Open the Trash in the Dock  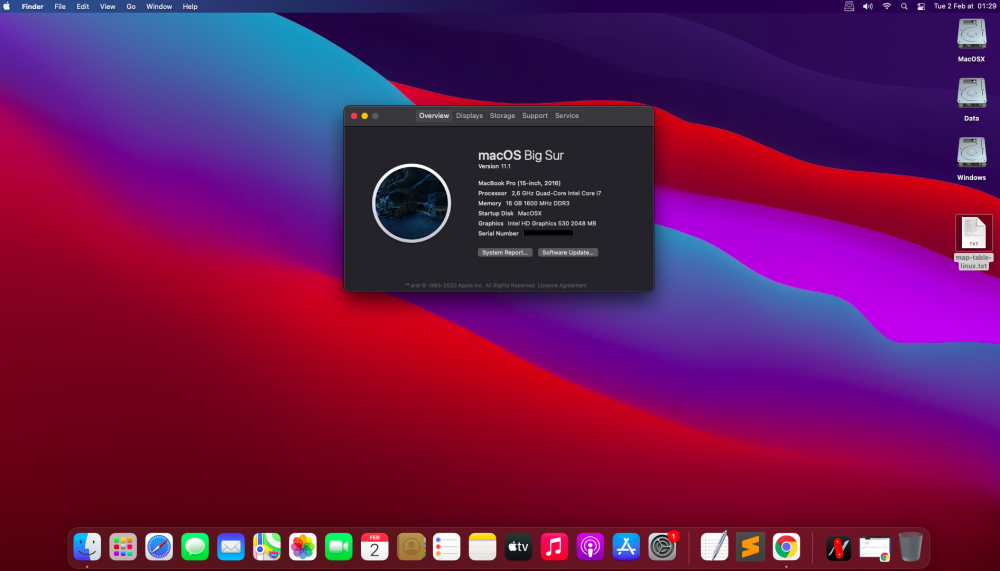(910, 547)
